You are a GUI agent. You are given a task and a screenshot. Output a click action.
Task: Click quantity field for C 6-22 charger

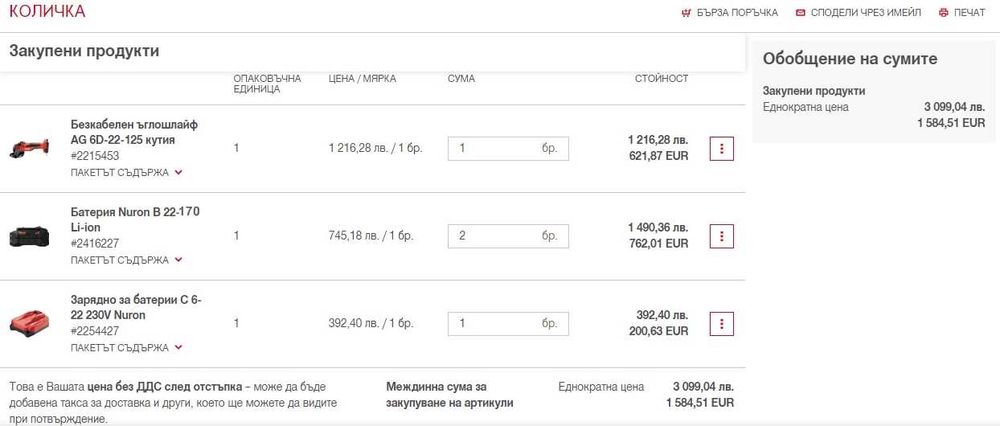pos(508,324)
